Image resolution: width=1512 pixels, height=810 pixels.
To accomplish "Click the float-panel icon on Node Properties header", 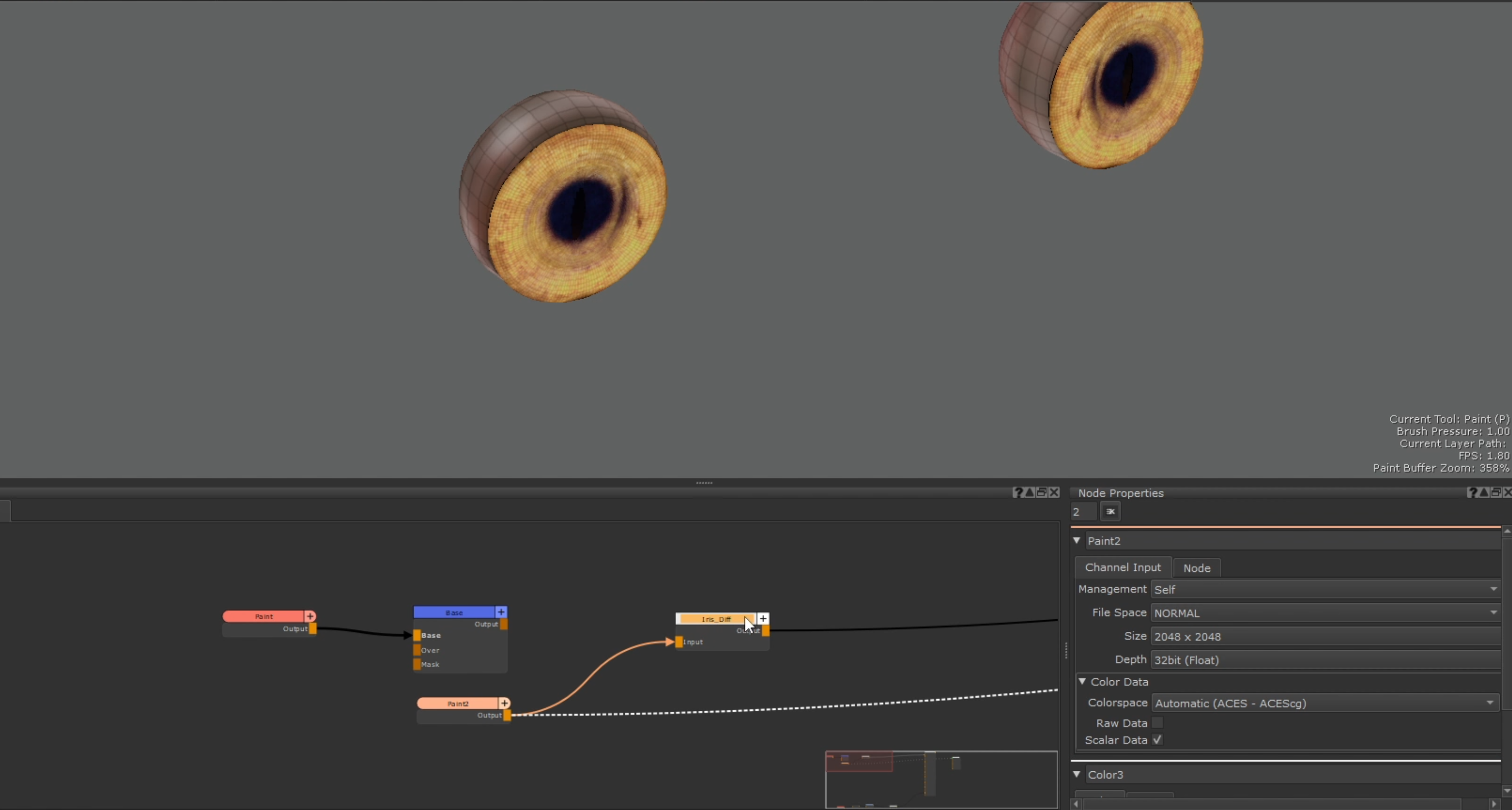I will click(1496, 493).
